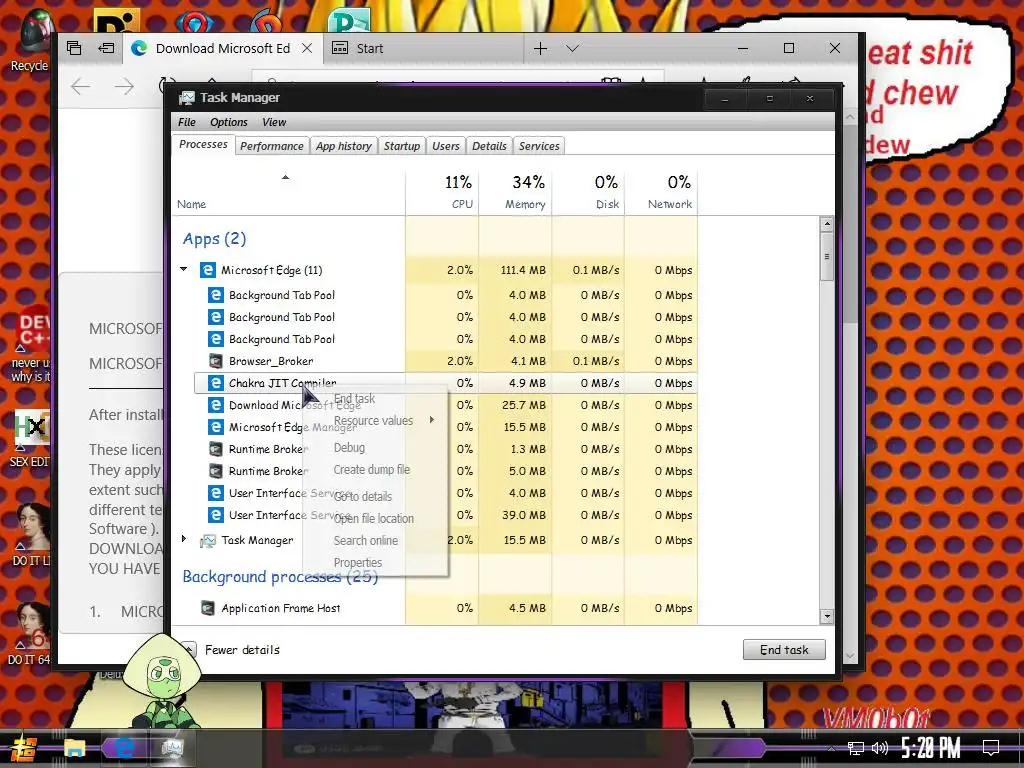Collapse the Microsoft Edge (11) process group

pyautogui.click(x=184, y=269)
